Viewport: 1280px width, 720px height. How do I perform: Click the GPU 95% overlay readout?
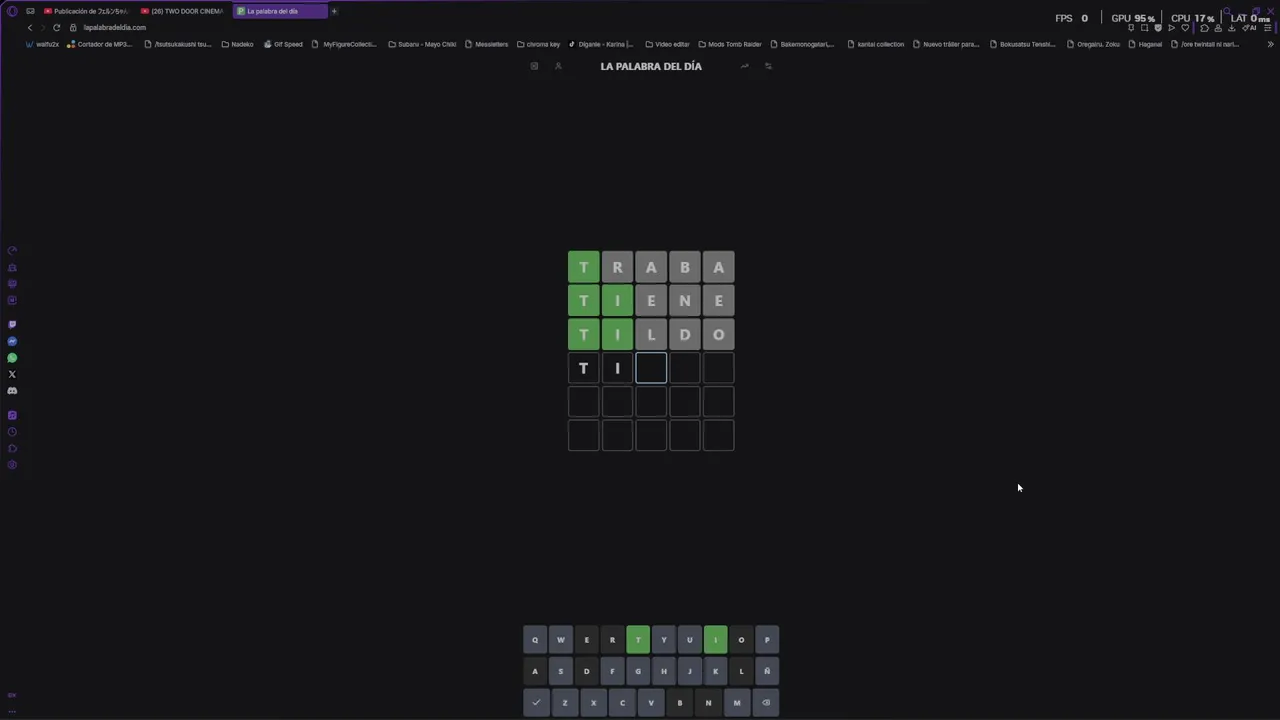[x=1133, y=18]
